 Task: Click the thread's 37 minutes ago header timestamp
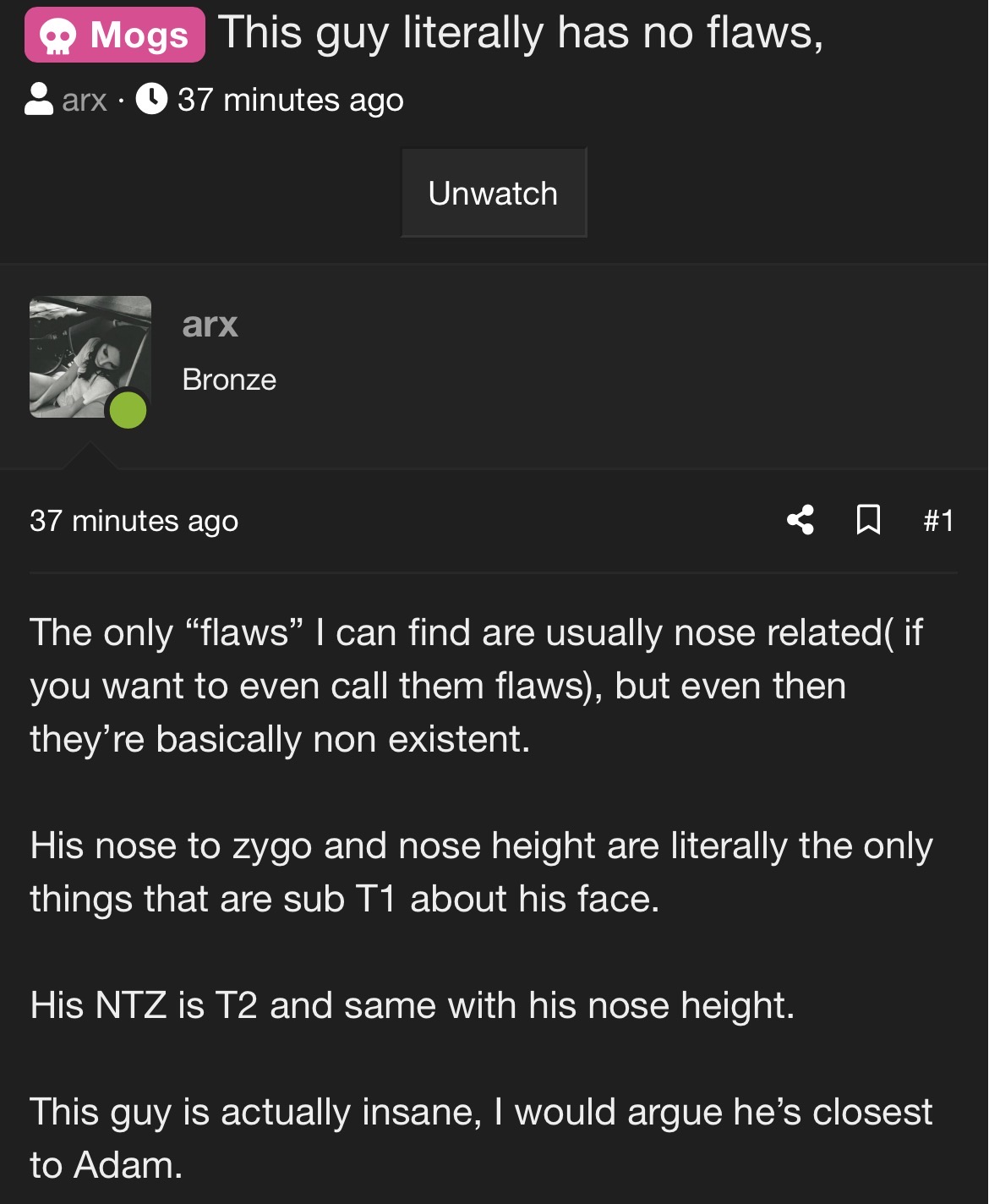click(290, 100)
